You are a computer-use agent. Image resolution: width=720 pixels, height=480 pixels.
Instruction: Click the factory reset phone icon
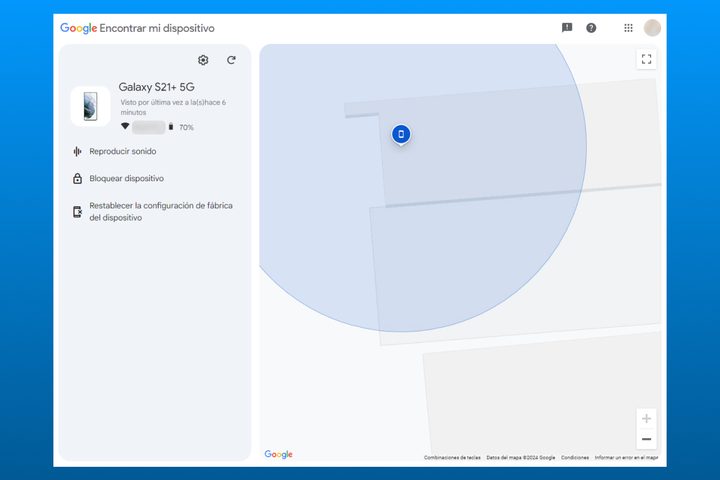pos(78,212)
